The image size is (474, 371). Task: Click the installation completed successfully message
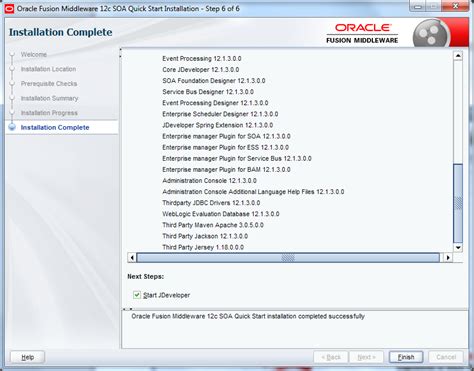click(x=248, y=316)
